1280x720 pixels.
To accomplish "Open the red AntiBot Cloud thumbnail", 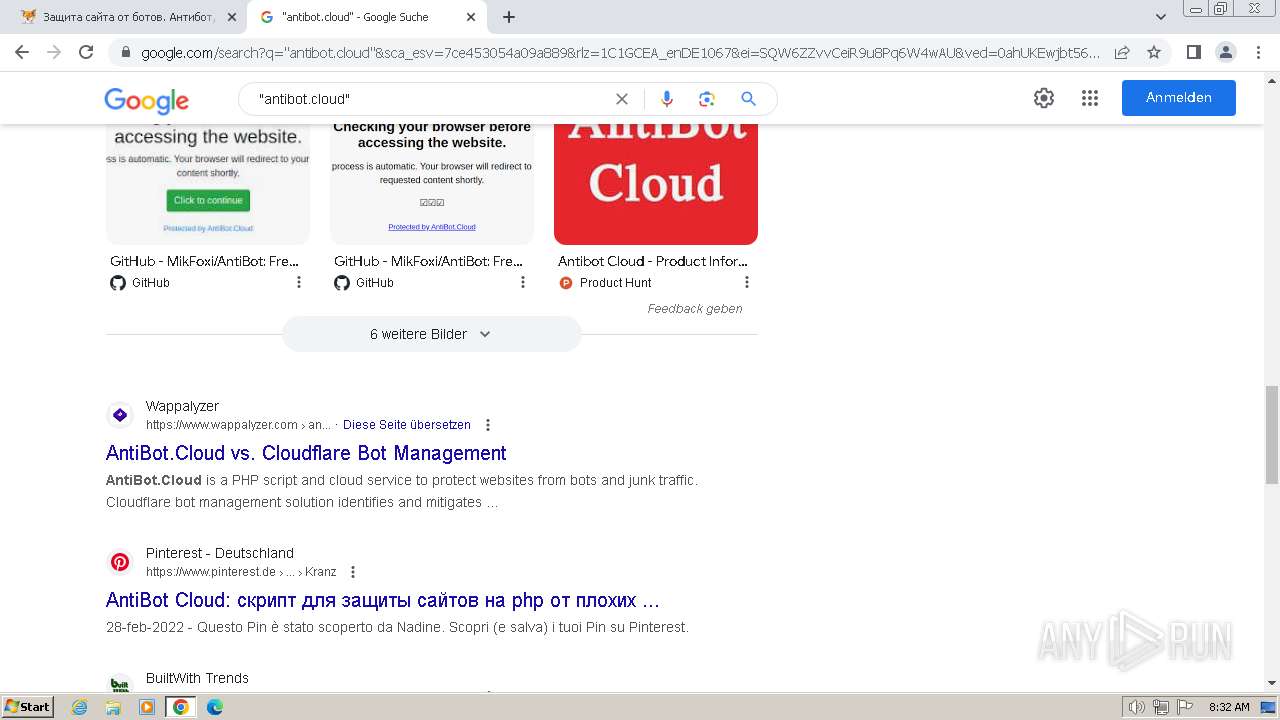I will [656, 185].
